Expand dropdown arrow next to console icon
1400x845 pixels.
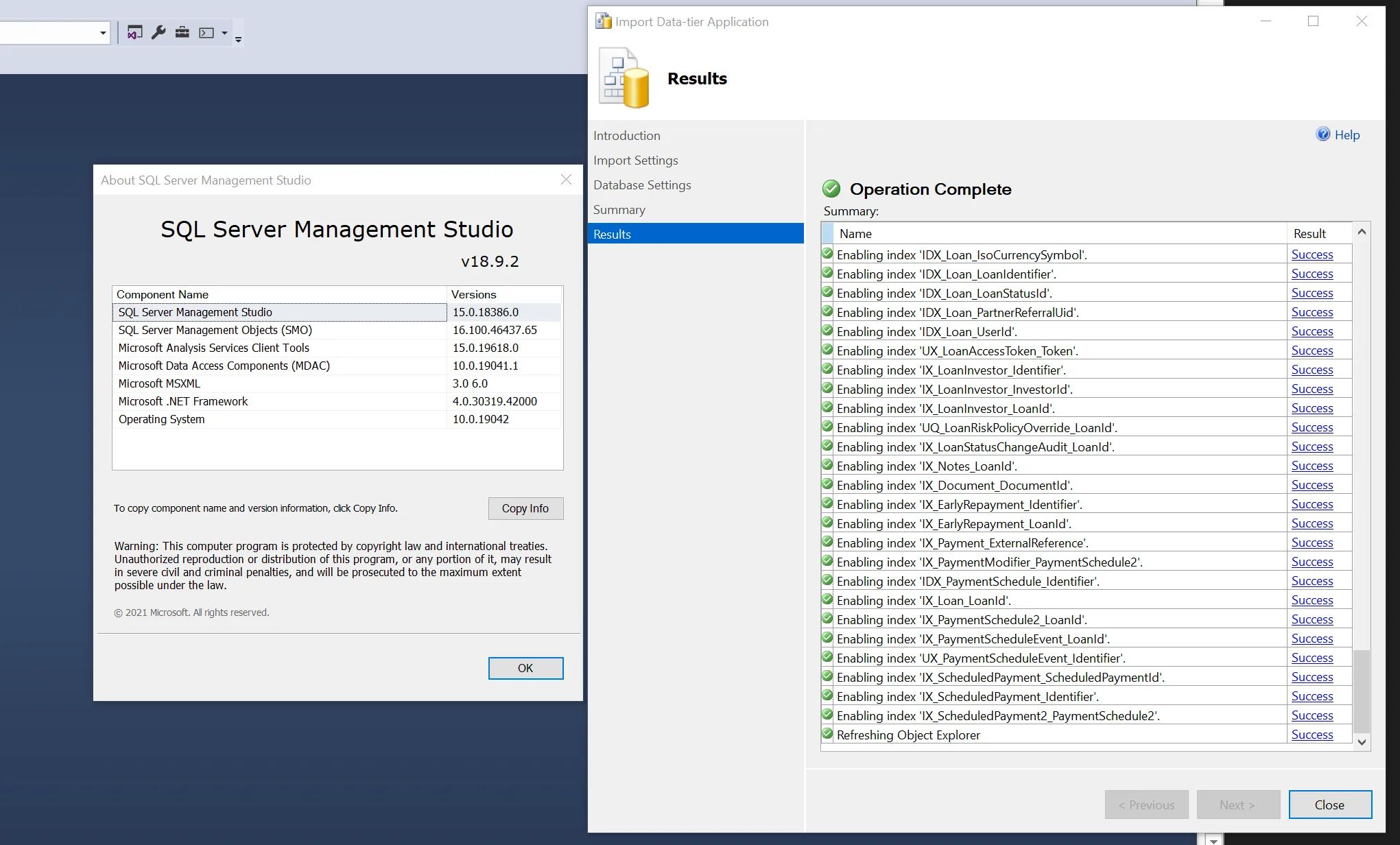point(224,32)
